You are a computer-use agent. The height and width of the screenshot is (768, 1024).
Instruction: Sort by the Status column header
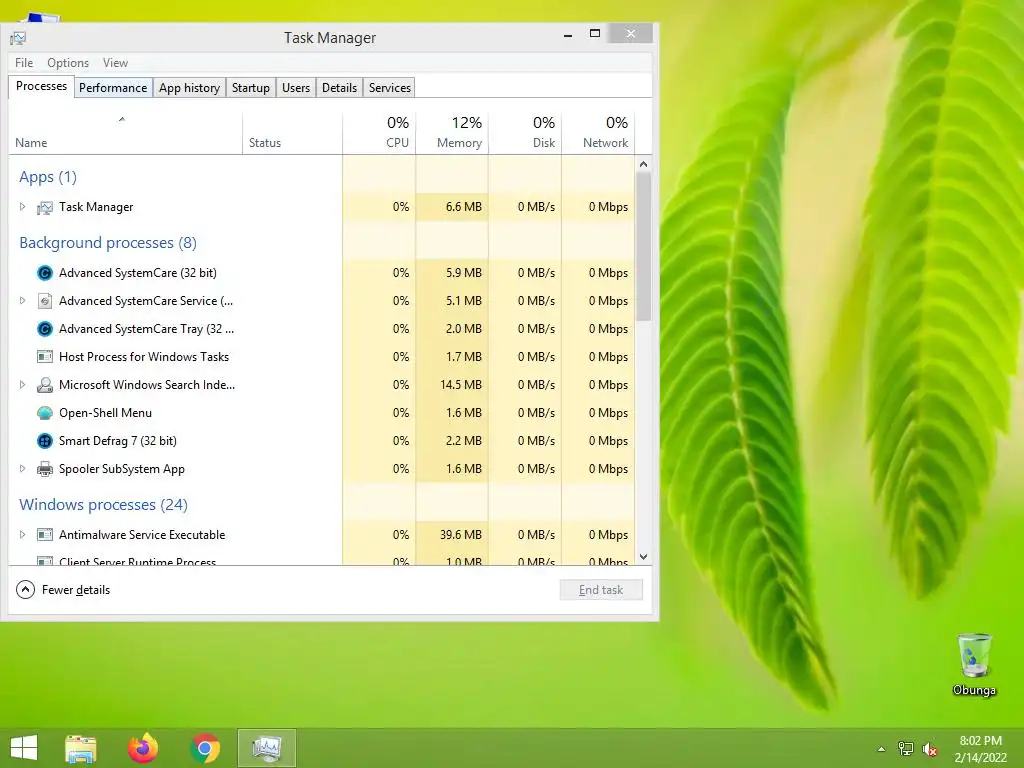pos(293,134)
